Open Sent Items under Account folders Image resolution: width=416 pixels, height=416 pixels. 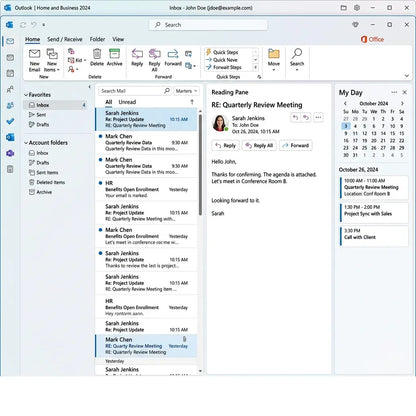click(43, 172)
